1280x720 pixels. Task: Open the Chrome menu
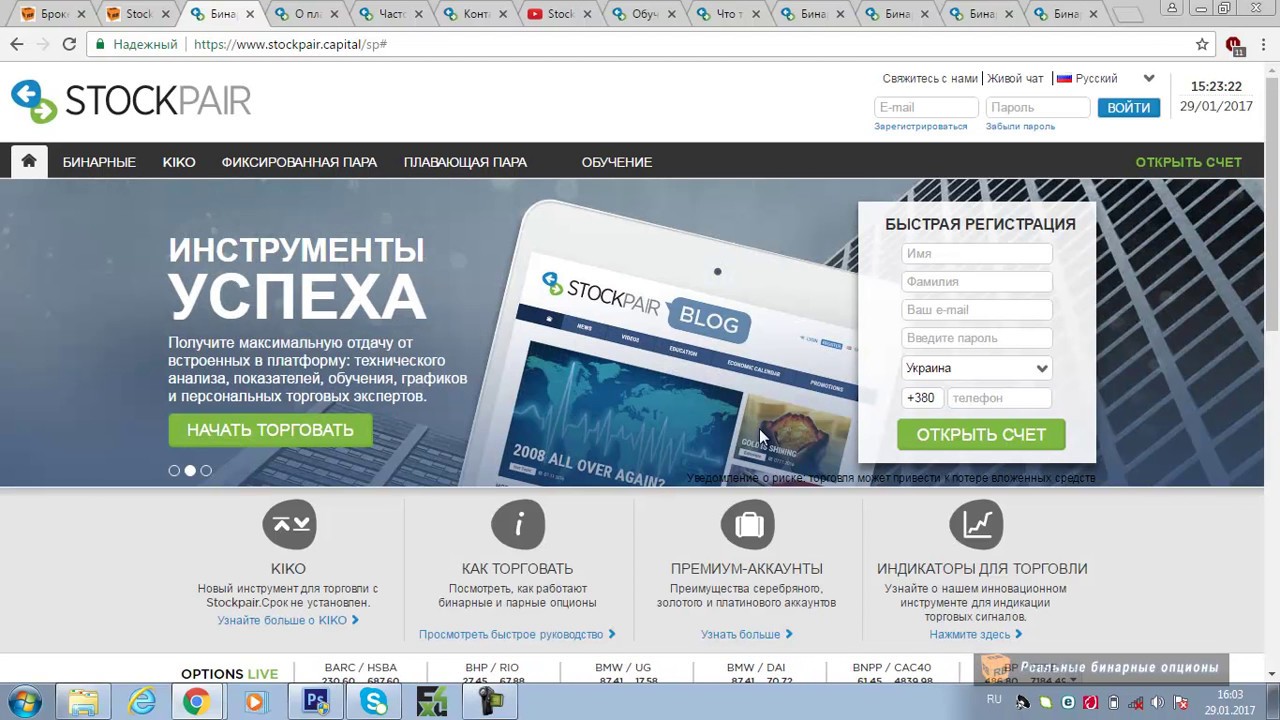[1264, 44]
